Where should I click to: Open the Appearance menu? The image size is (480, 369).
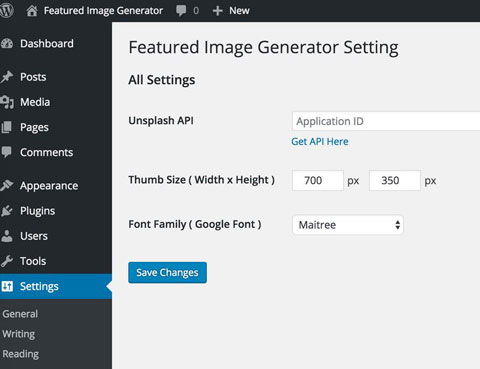[x=49, y=186]
